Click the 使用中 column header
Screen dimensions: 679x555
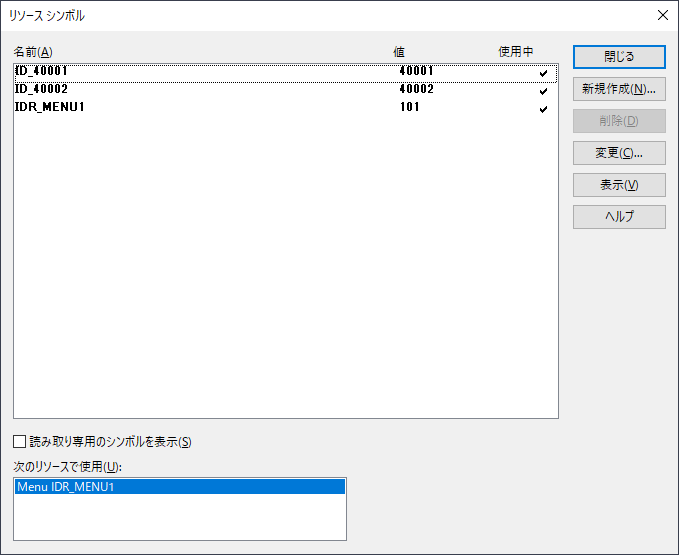[516, 51]
